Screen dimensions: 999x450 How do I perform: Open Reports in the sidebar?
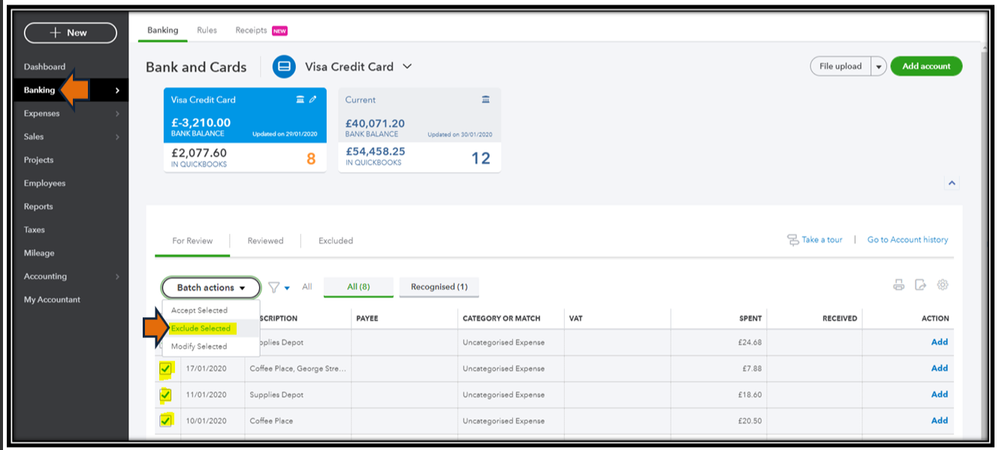click(x=38, y=207)
